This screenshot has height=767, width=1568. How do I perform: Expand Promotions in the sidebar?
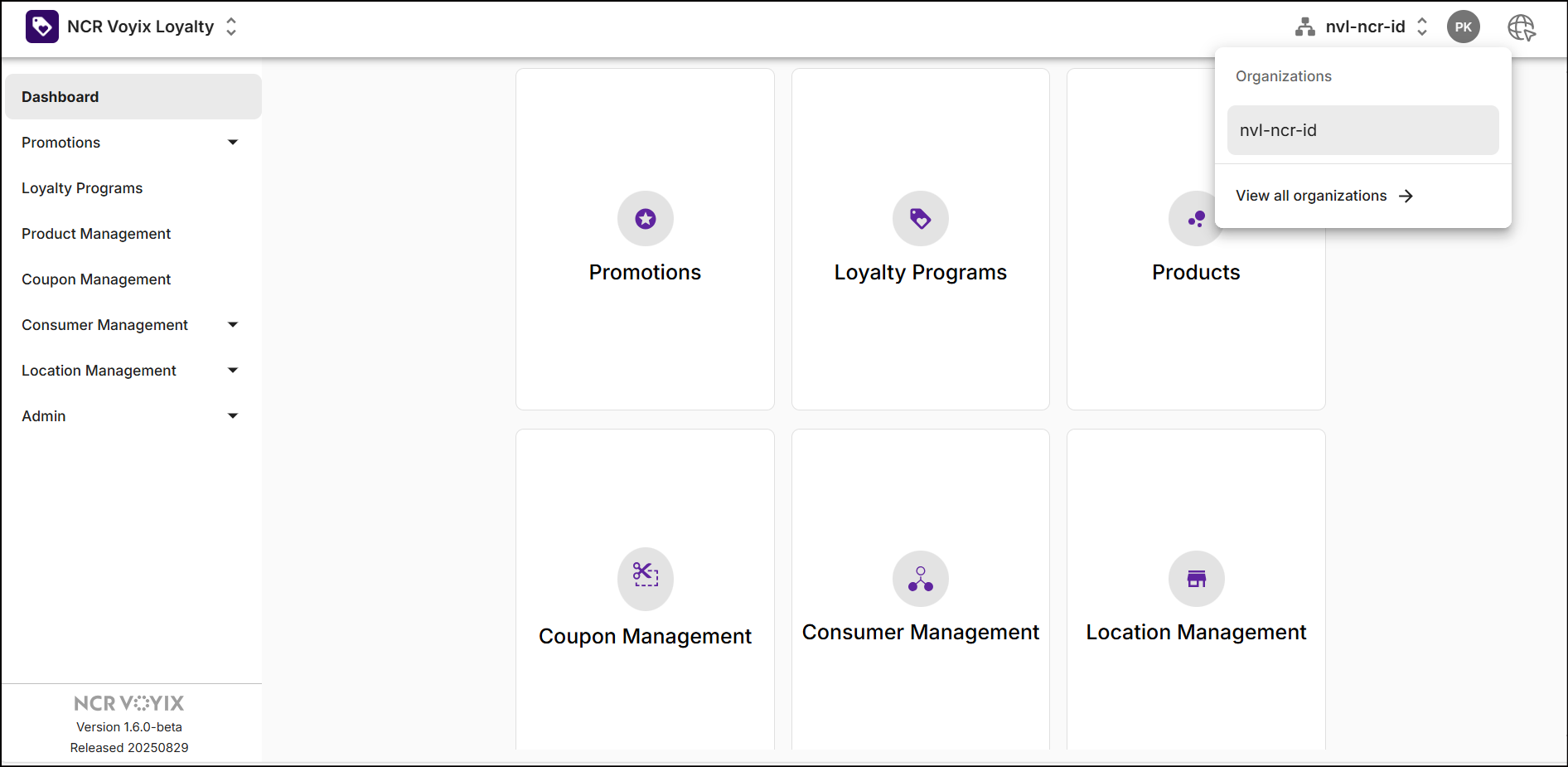coord(233,143)
